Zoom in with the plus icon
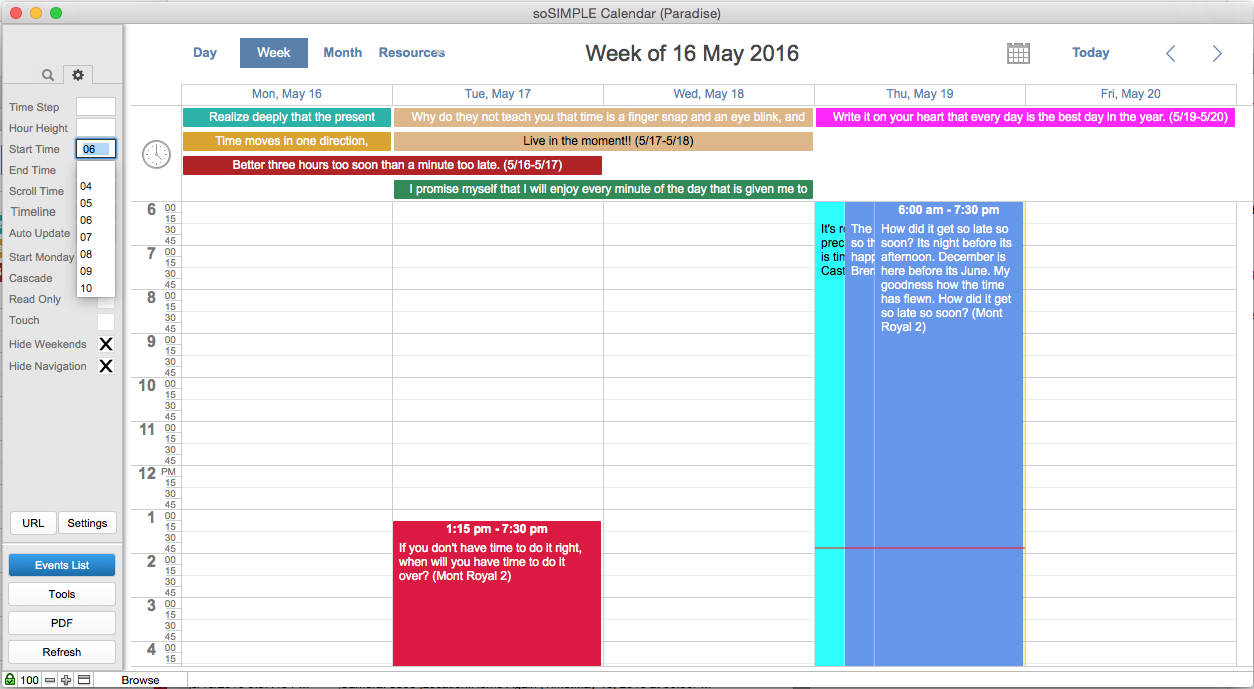This screenshot has height=689, width=1254. point(66,680)
